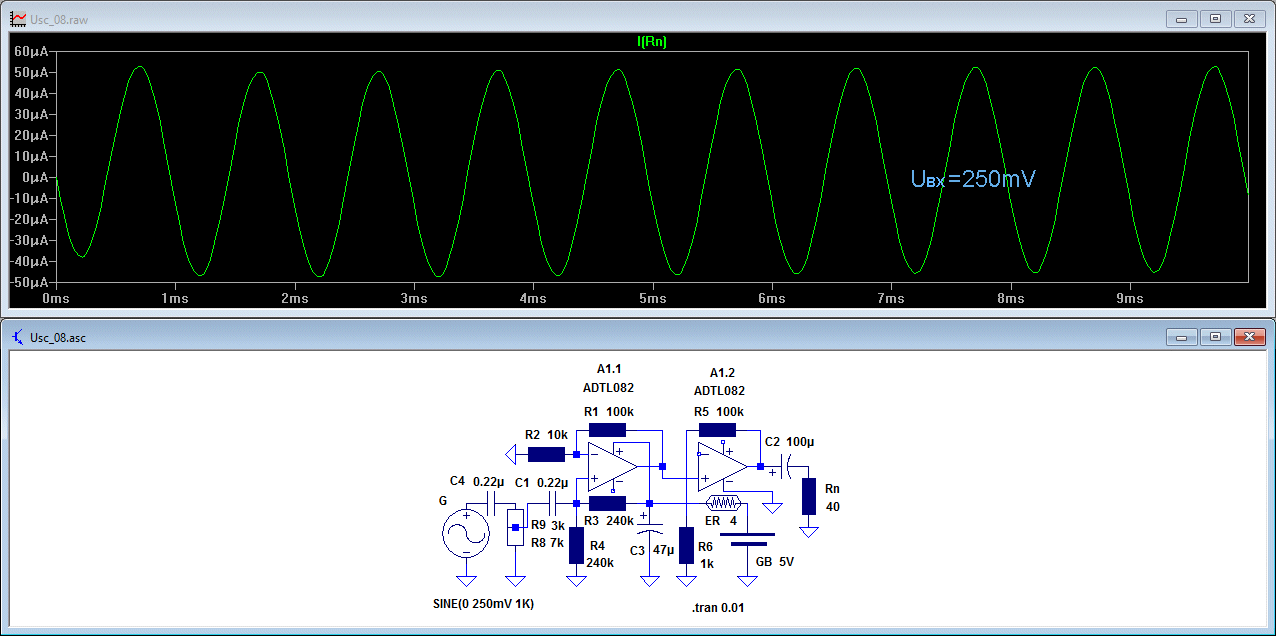Viewport: 1276px width, 636px height.
Task: Click the A1.1 op-amp triangle symbol
Action: (x=612, y=466)
